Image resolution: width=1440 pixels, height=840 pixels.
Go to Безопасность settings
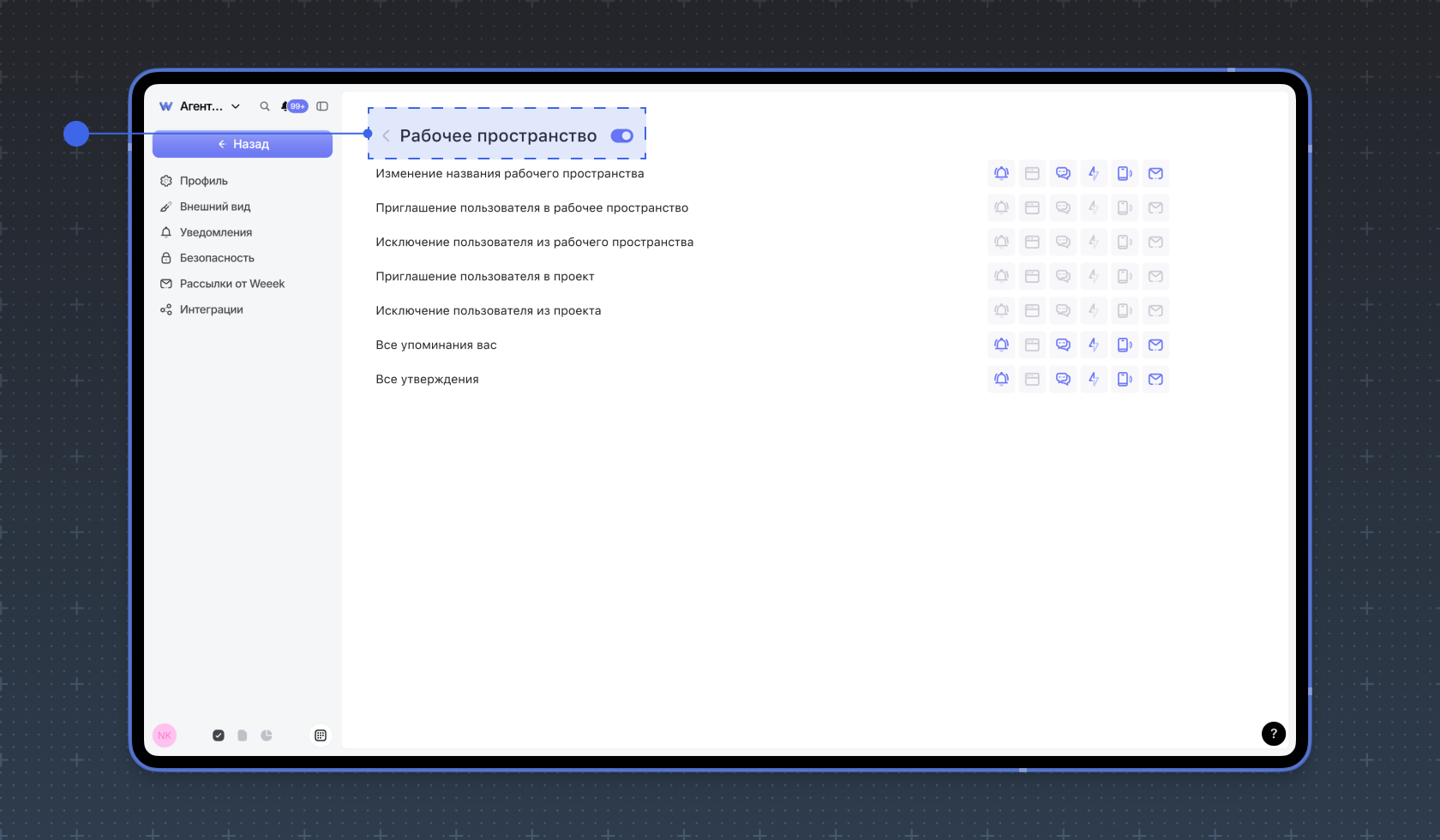[x=217, y=258]
